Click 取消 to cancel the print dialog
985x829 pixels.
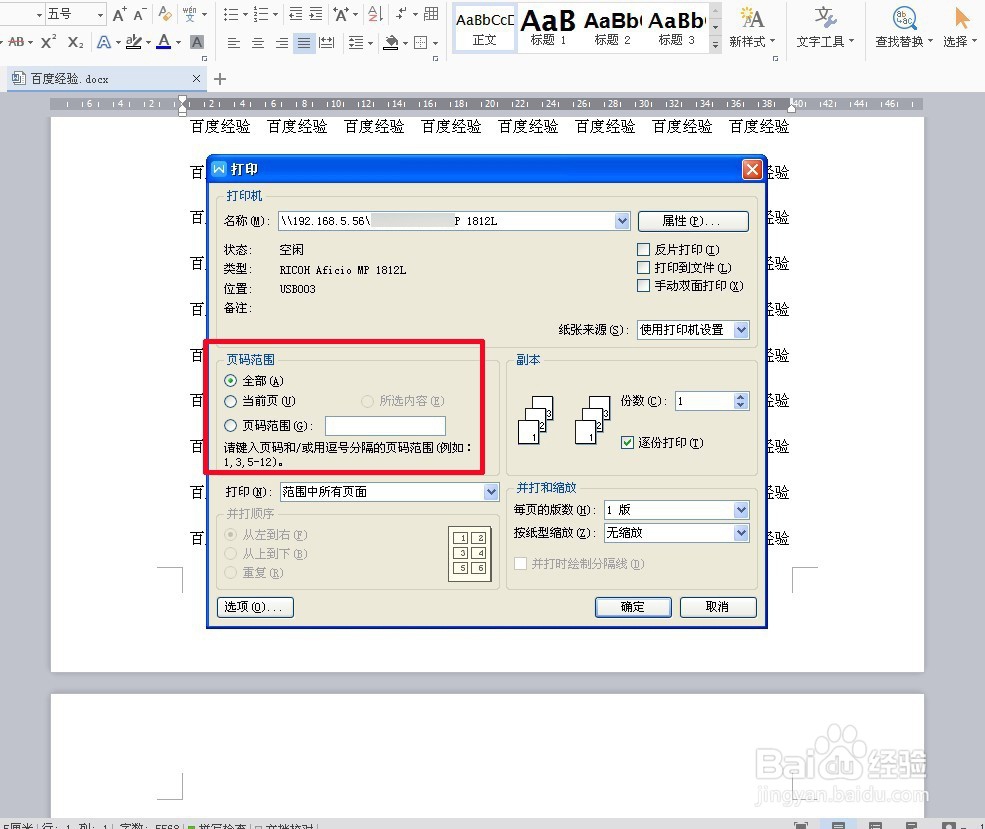click(x=718, y=607)
